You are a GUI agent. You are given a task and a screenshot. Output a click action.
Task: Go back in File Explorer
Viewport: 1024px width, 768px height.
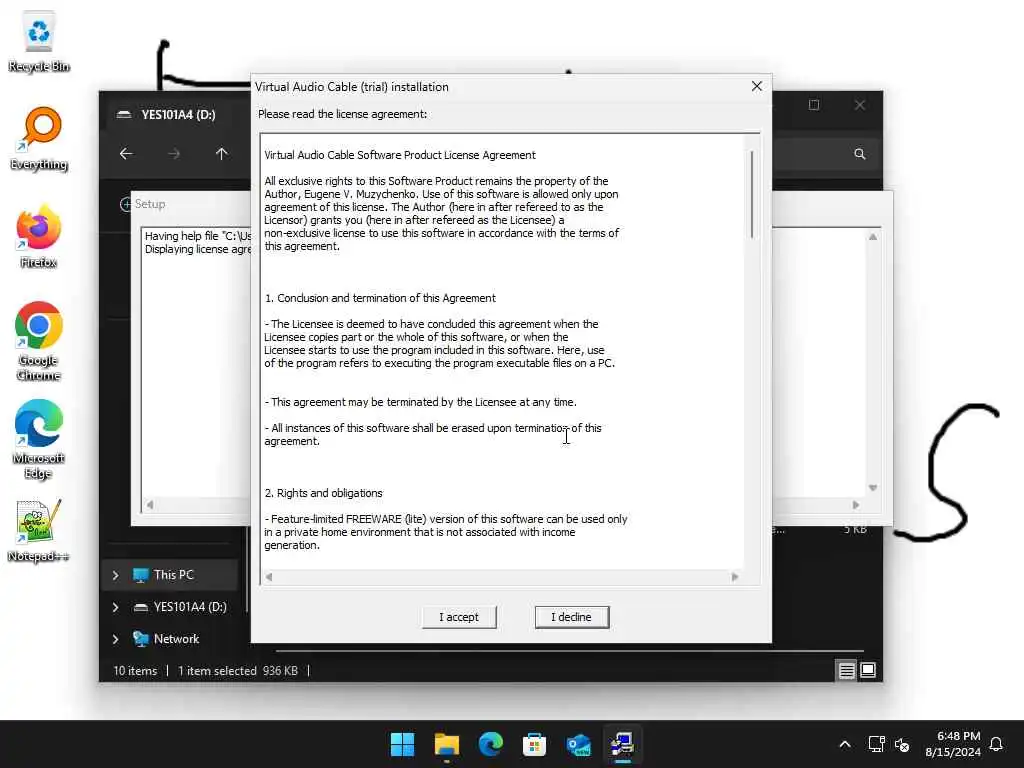(126, 153)
